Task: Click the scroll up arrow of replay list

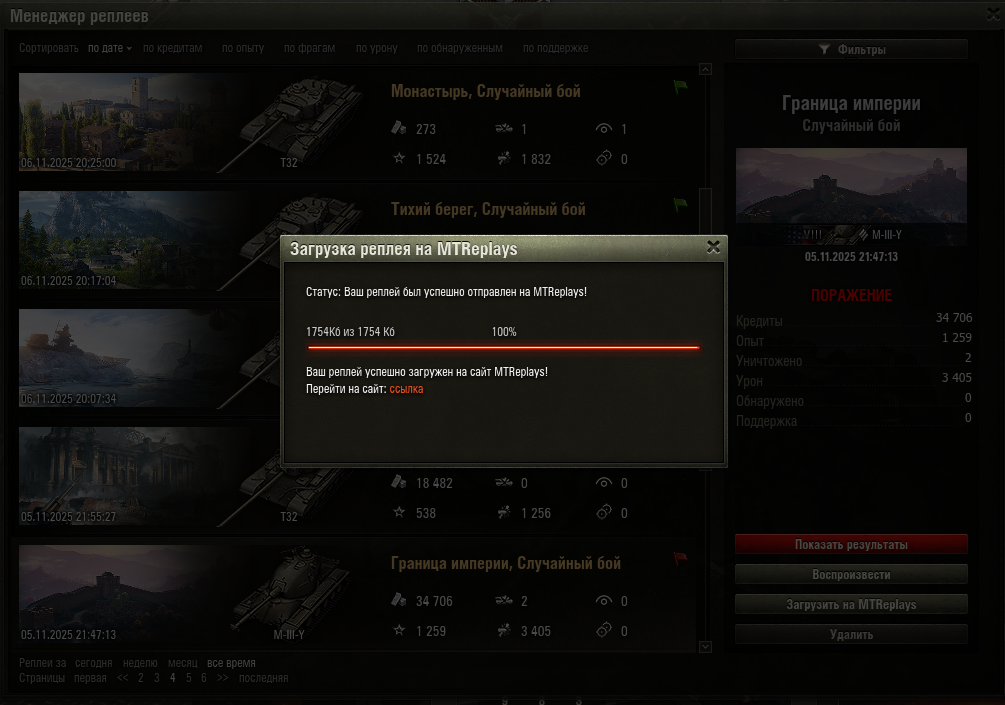Action: click(x=705, y=69)
